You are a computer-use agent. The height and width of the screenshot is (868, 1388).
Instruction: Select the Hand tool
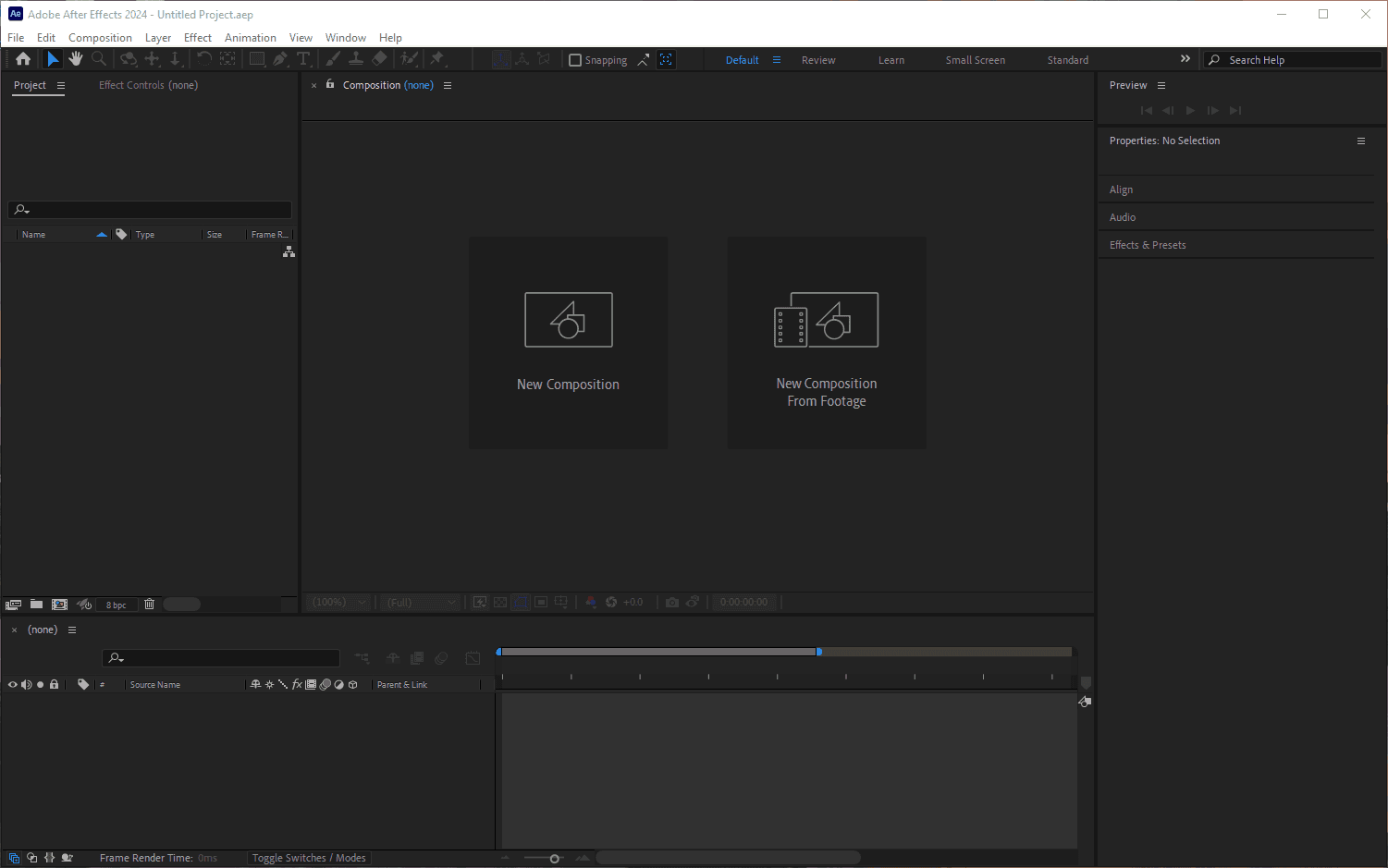[x=76, y=59]
